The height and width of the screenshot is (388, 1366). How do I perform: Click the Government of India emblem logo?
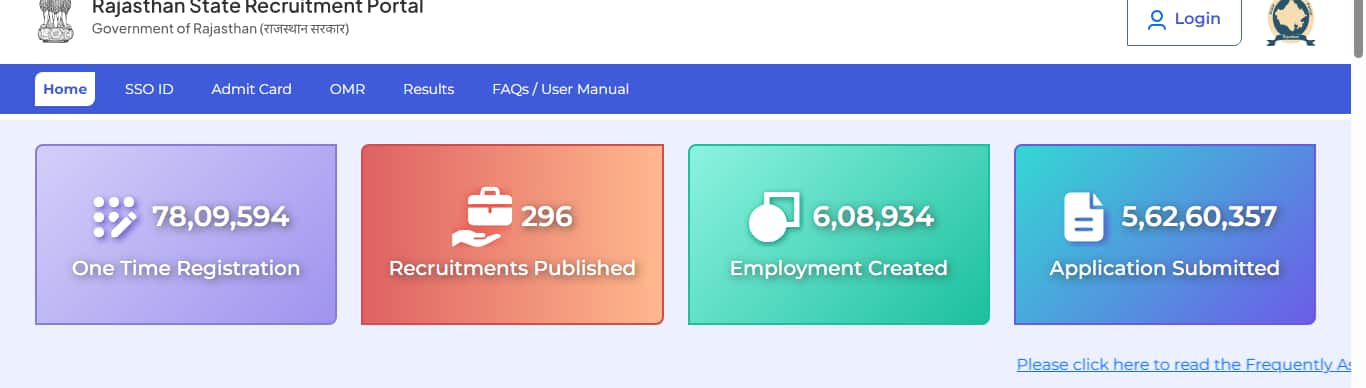click(x=55, y=21)
